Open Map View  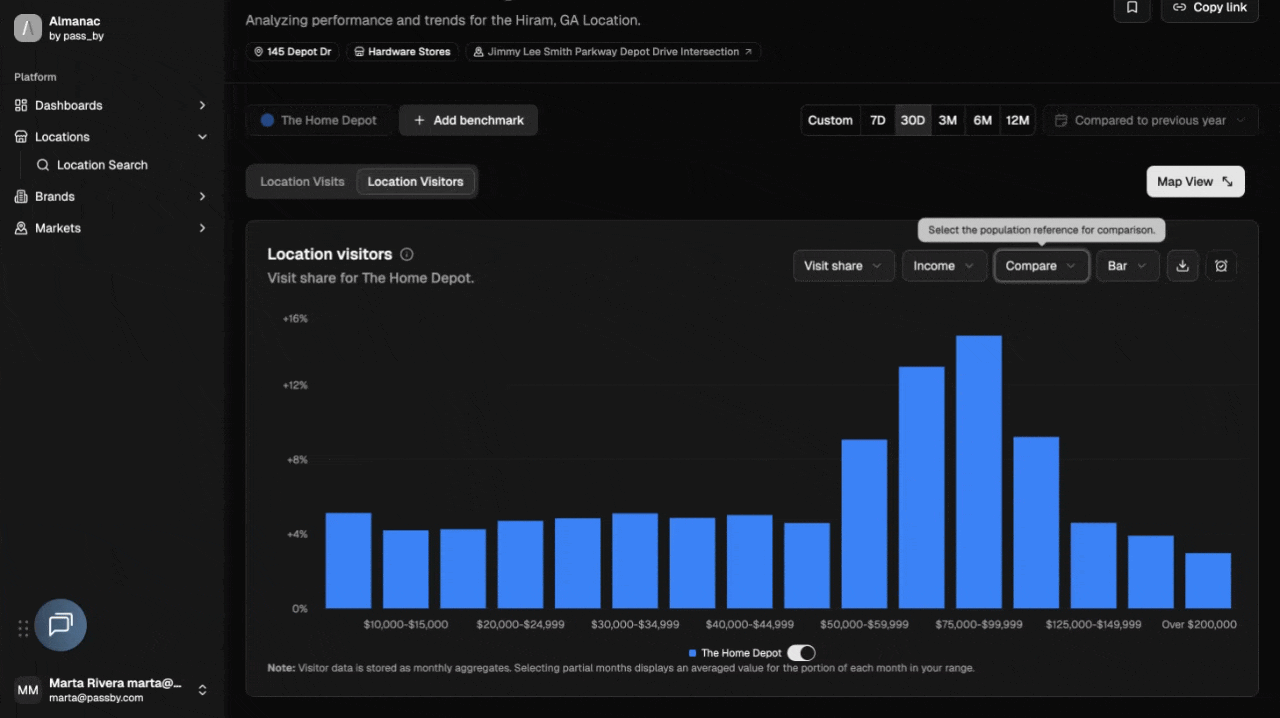point(1195,182)
